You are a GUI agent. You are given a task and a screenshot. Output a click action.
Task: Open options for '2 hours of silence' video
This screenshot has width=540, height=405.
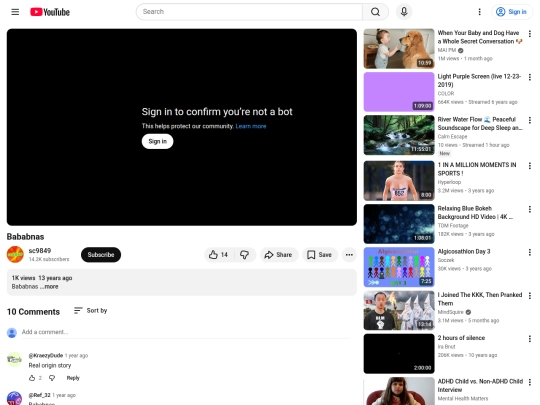530,339
